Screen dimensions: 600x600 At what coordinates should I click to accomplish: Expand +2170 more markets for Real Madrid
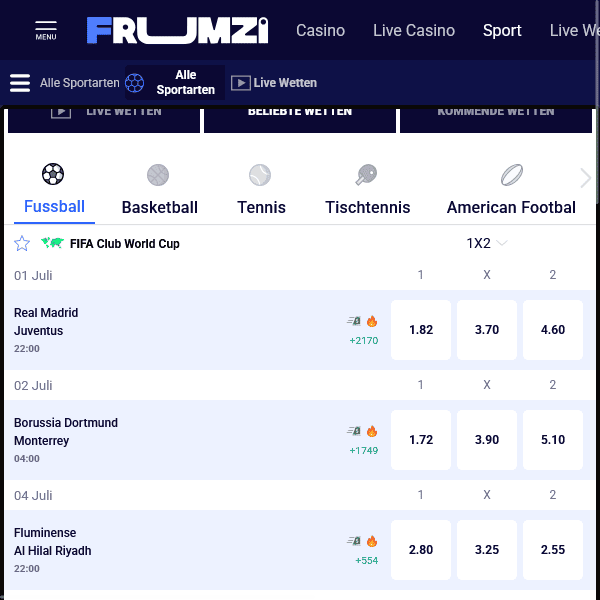click(x=364, y=341)
